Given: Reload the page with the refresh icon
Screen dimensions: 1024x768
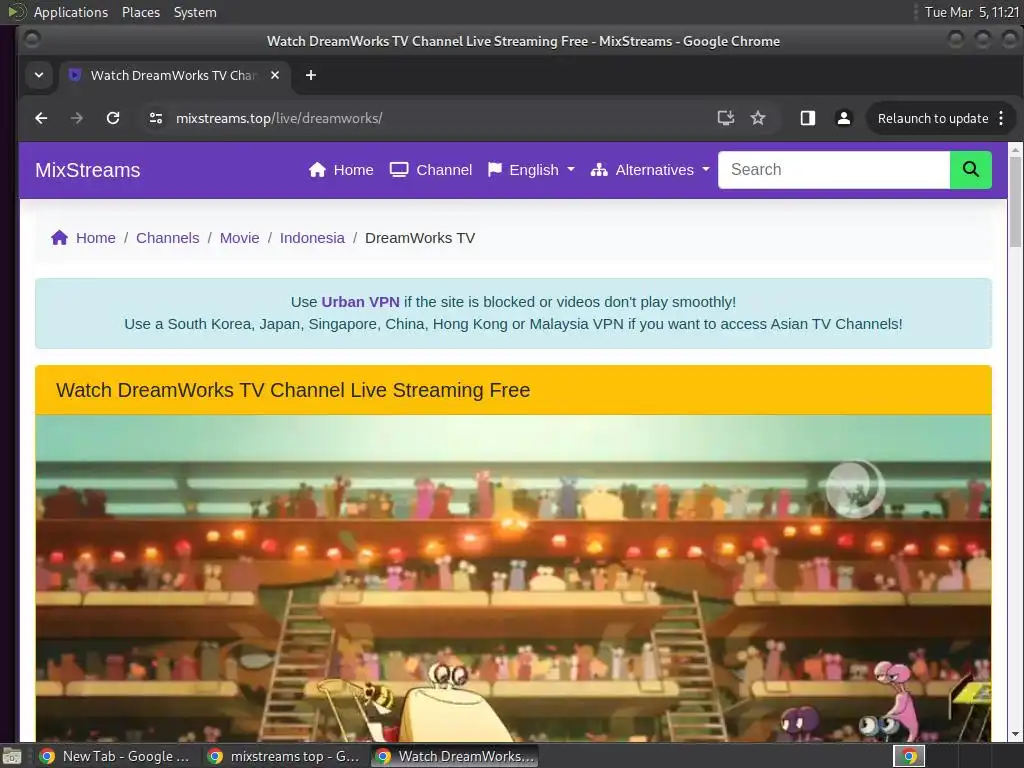Looking at the screenshot, I should point(113,118).
